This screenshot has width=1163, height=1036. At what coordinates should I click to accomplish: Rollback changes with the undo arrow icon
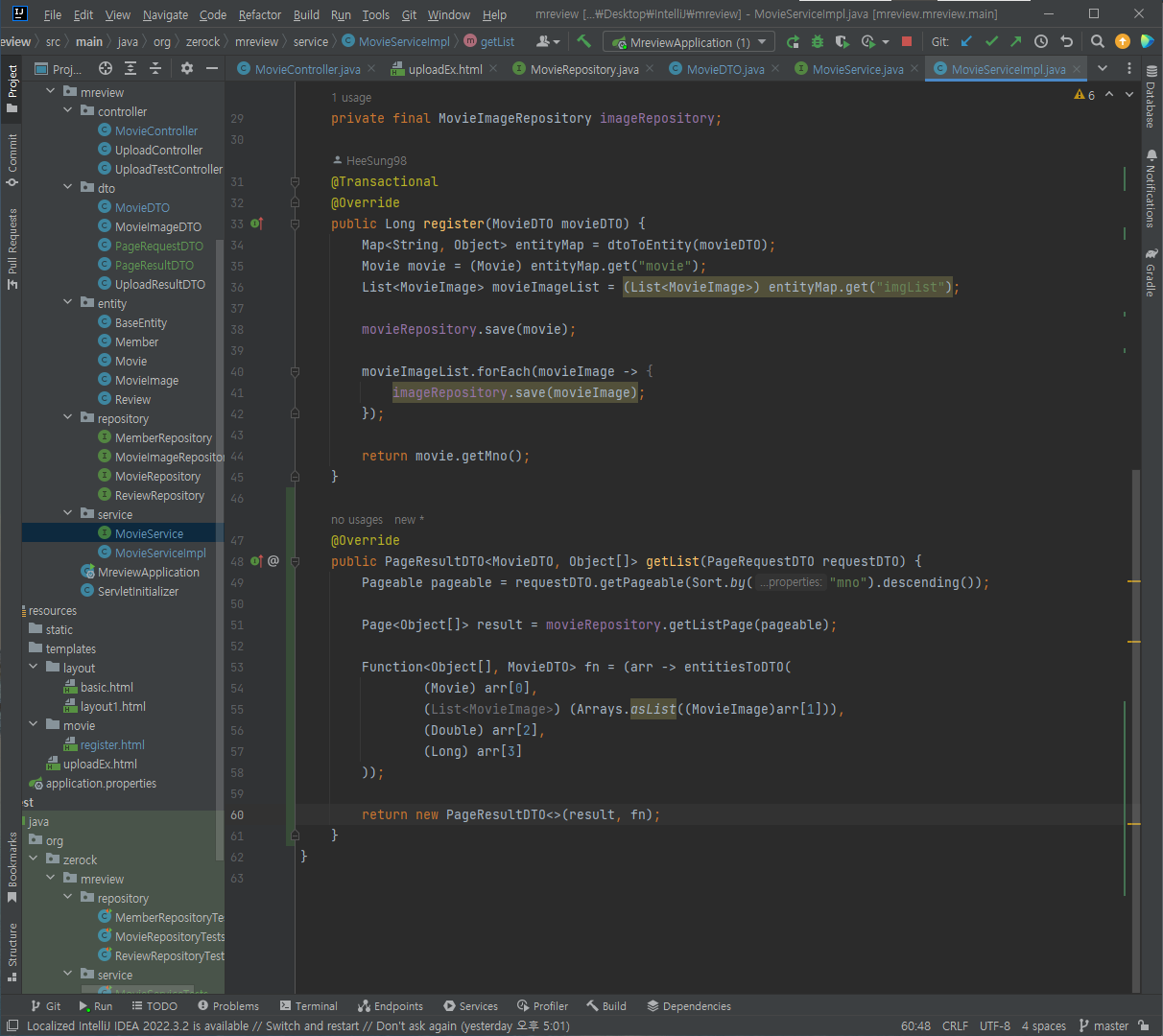pos(1066,41)
